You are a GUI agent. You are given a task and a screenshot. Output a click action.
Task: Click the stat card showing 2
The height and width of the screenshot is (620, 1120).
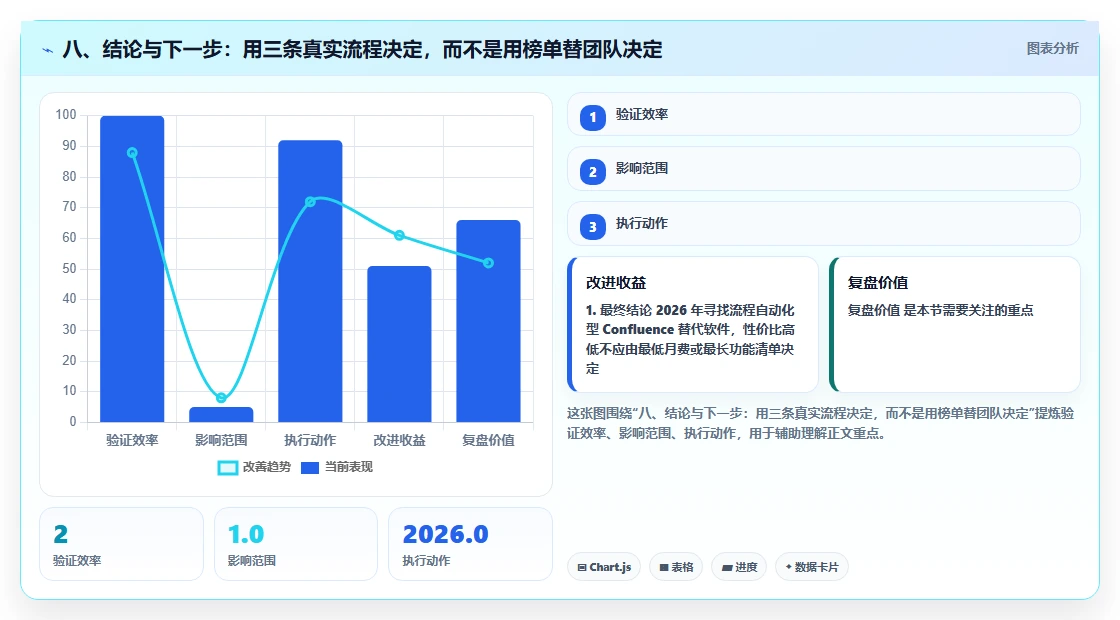(x=121, y=544)
